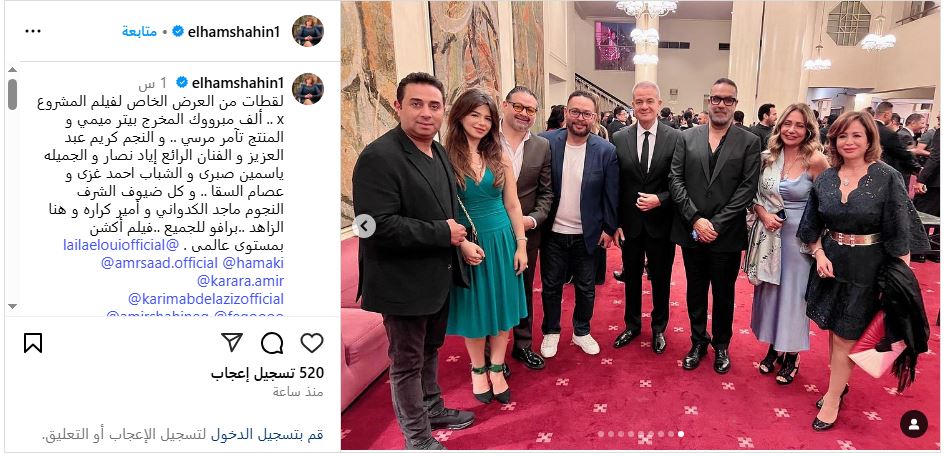Open @karimabdelazizofficial mention link
The width and height of the screenshot is (945, 453).
(x=206, y=299)
